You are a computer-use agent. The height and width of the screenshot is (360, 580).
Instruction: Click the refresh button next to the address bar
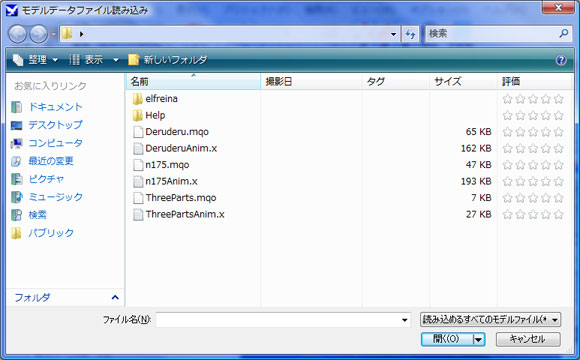click(x=410, y=34)
